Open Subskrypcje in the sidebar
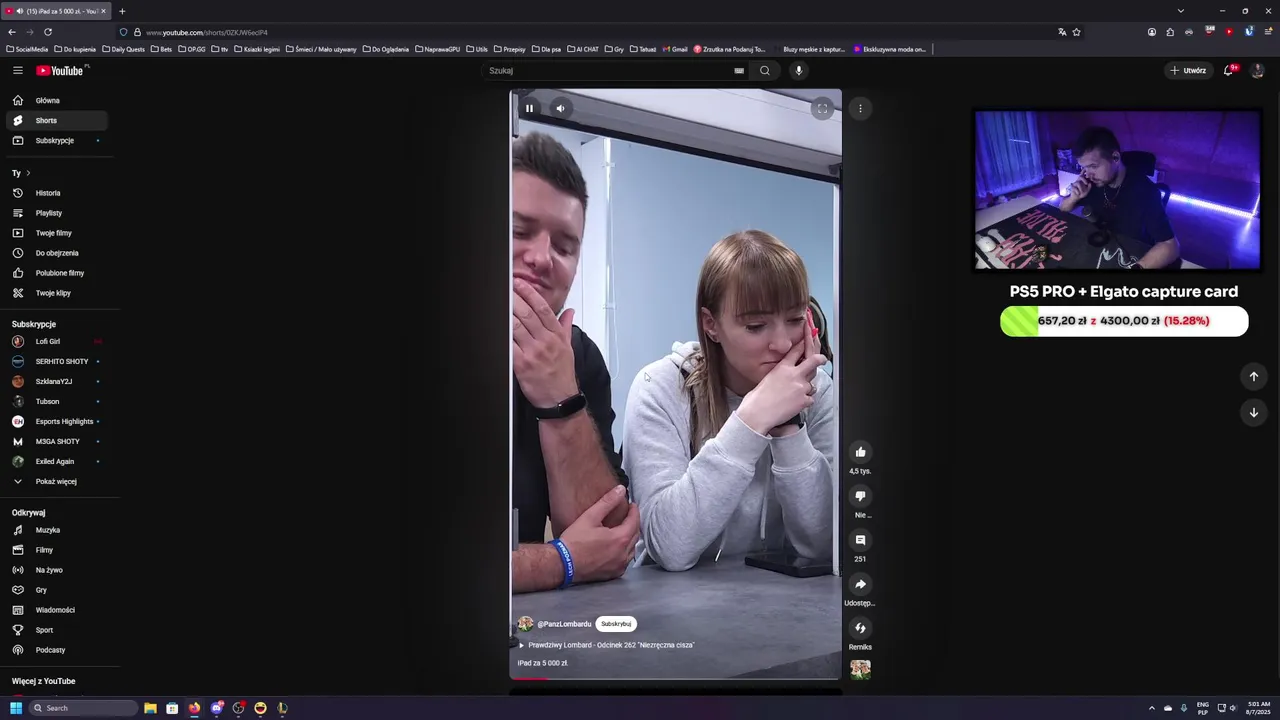Viewport: 1280px width, 720px height. point(56,140)
